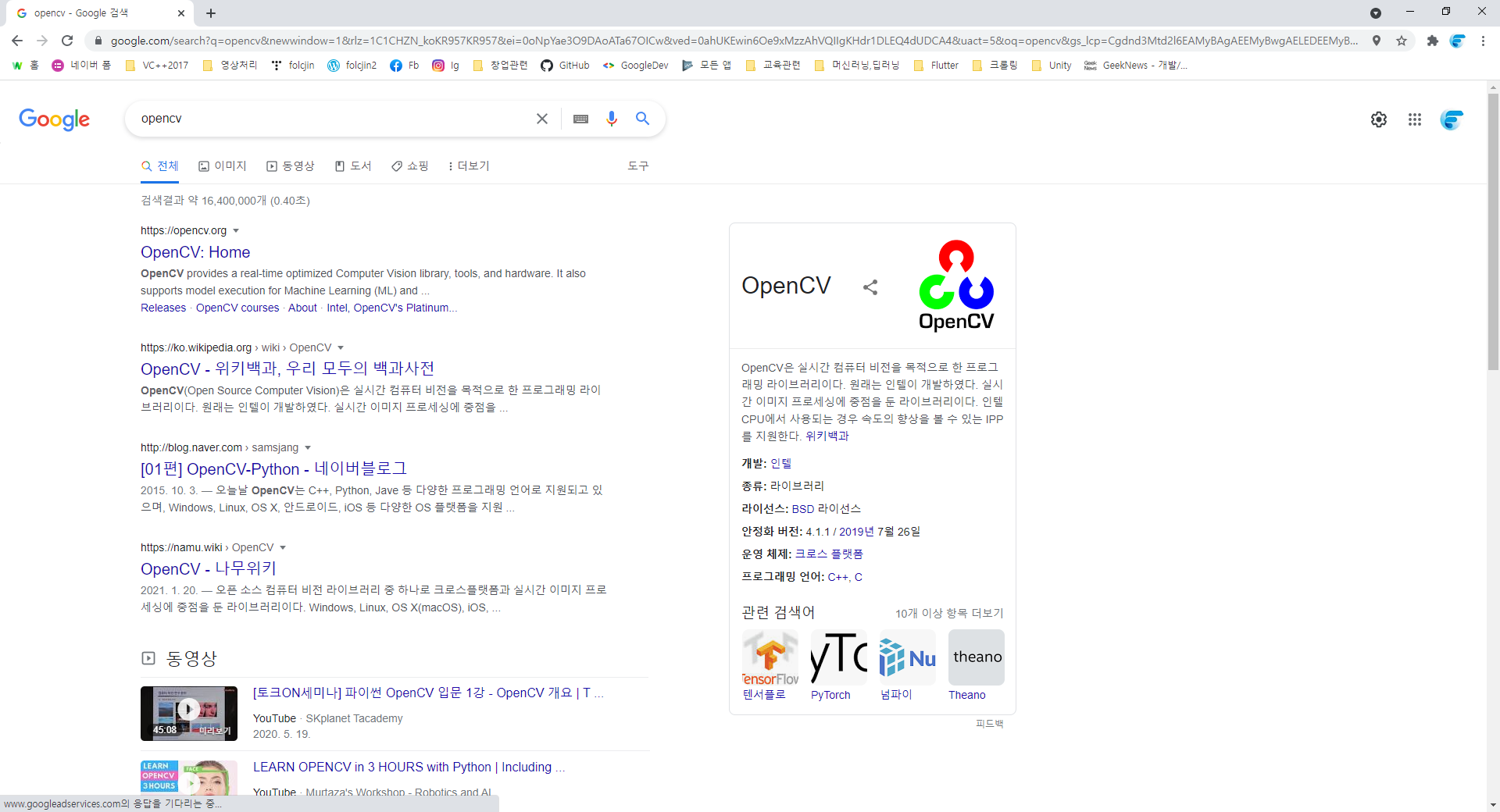Open [01편] OpenCV-Python 네이버블로그 link
The height and width of the screenshot is (812, 1500).
(x=273, y=468)
